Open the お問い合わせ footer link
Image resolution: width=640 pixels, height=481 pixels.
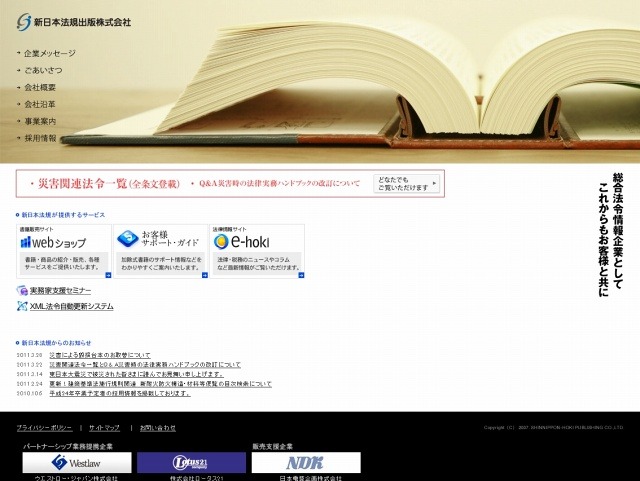tap(158, 428)
